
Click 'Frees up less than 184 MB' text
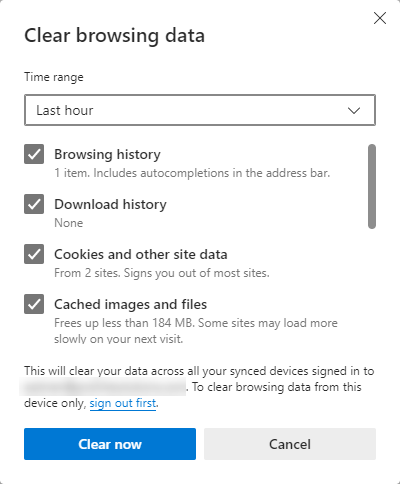click(196, 331)
